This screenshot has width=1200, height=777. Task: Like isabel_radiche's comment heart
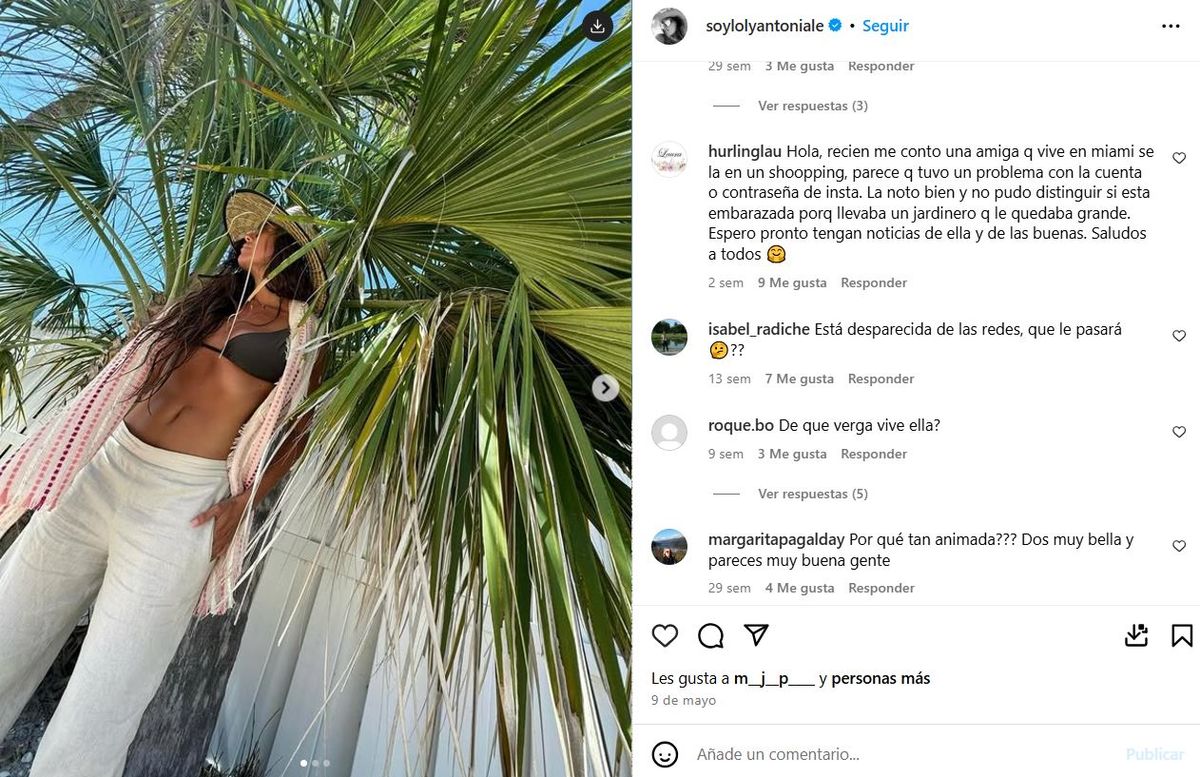pos(1179,336)
